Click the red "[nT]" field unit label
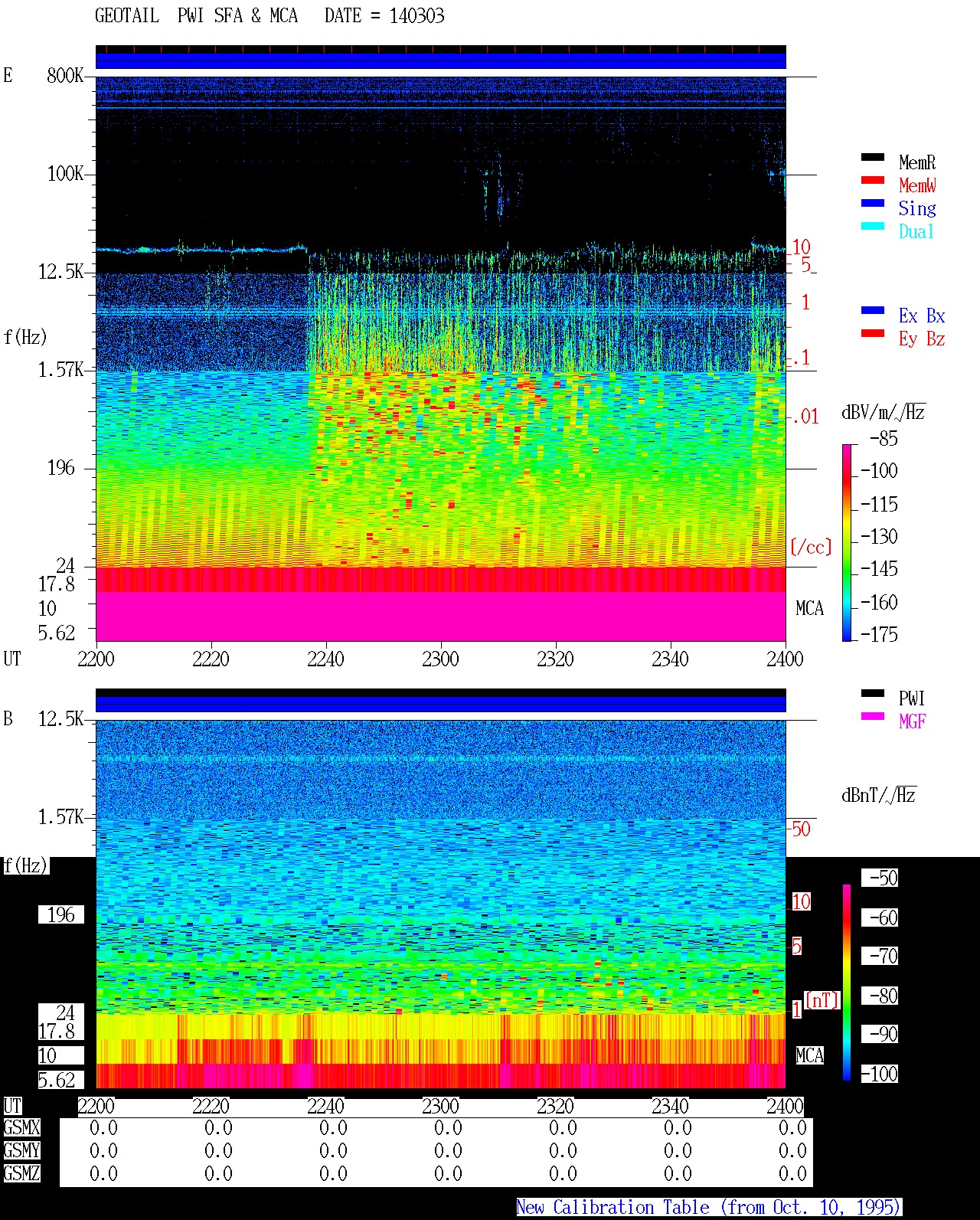The width and height of the screenshot is (980, 1220). pyautogui.click(x=822, y=1000)
